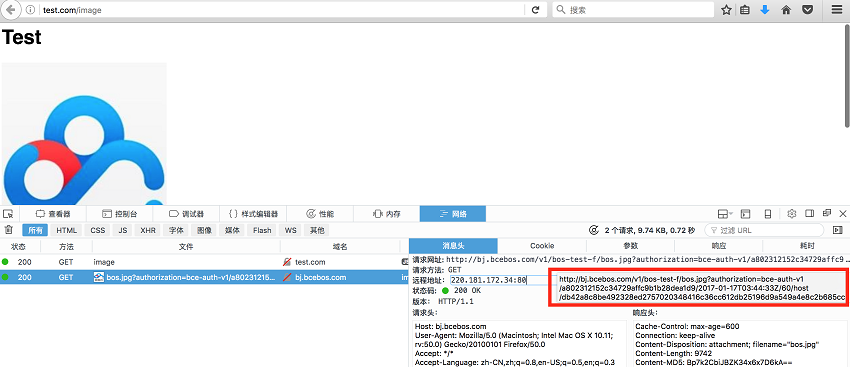The width and height of the screenshot is (850, 367).
Task: Filter requests by WS websockets
Action: (291, 230)
